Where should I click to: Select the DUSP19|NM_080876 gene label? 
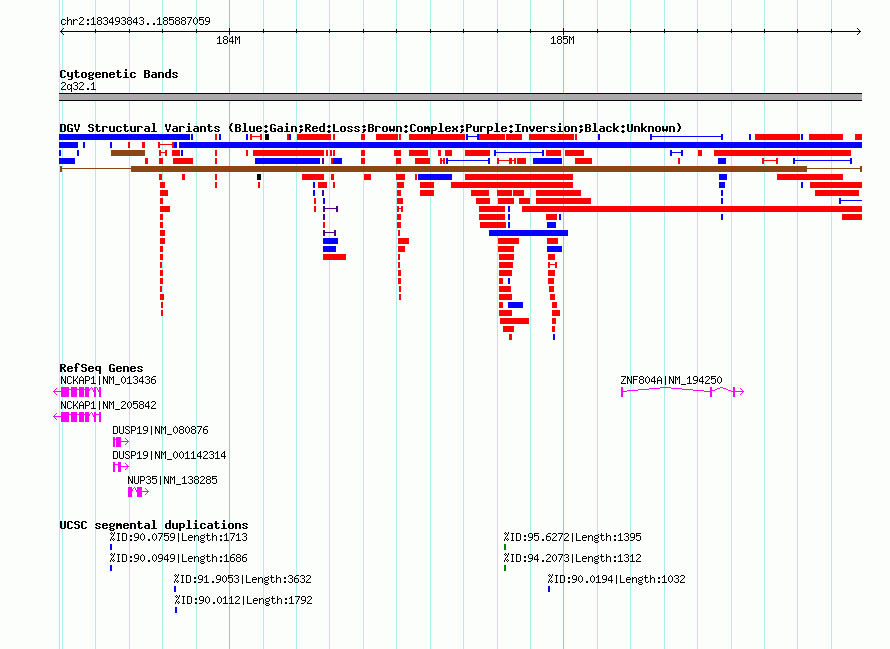[x=161, y=430]
